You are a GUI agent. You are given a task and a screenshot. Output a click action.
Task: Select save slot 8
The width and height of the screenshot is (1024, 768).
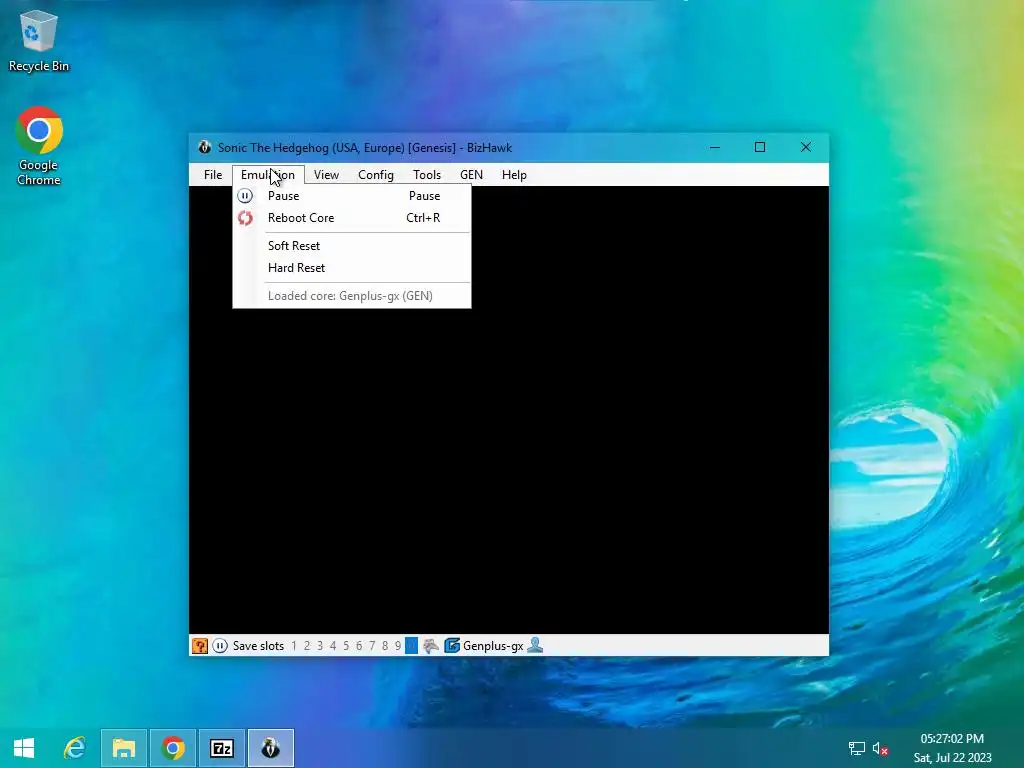(x=385, y=646)
